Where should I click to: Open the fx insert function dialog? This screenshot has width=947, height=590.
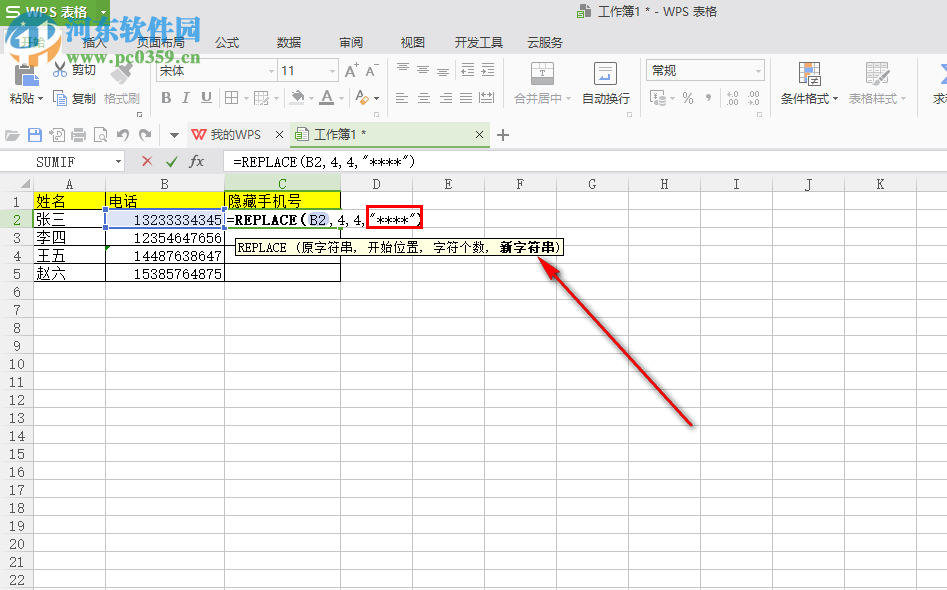[195, 161]
